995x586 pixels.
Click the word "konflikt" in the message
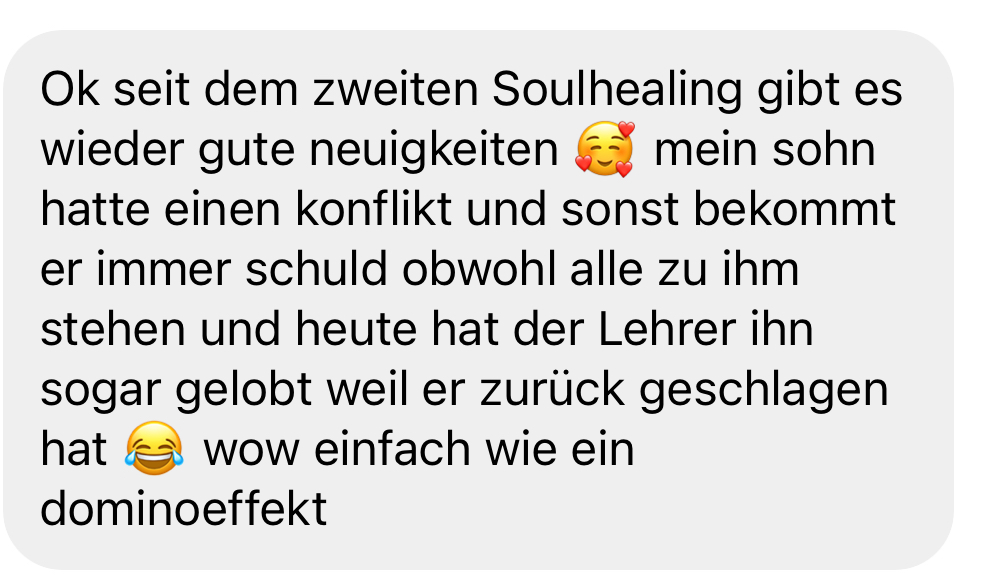[373, 210]
